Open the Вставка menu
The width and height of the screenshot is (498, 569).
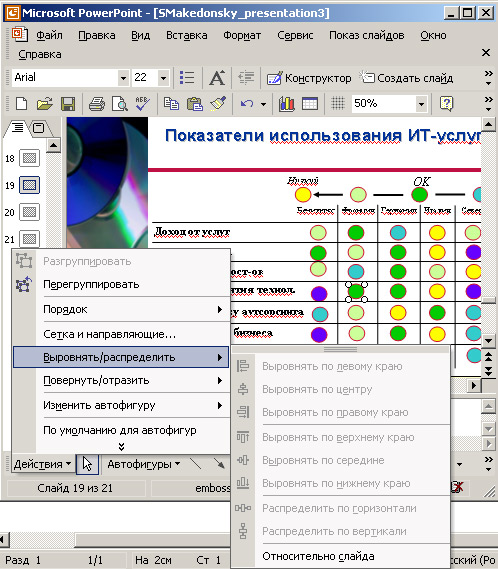point(187,36)
